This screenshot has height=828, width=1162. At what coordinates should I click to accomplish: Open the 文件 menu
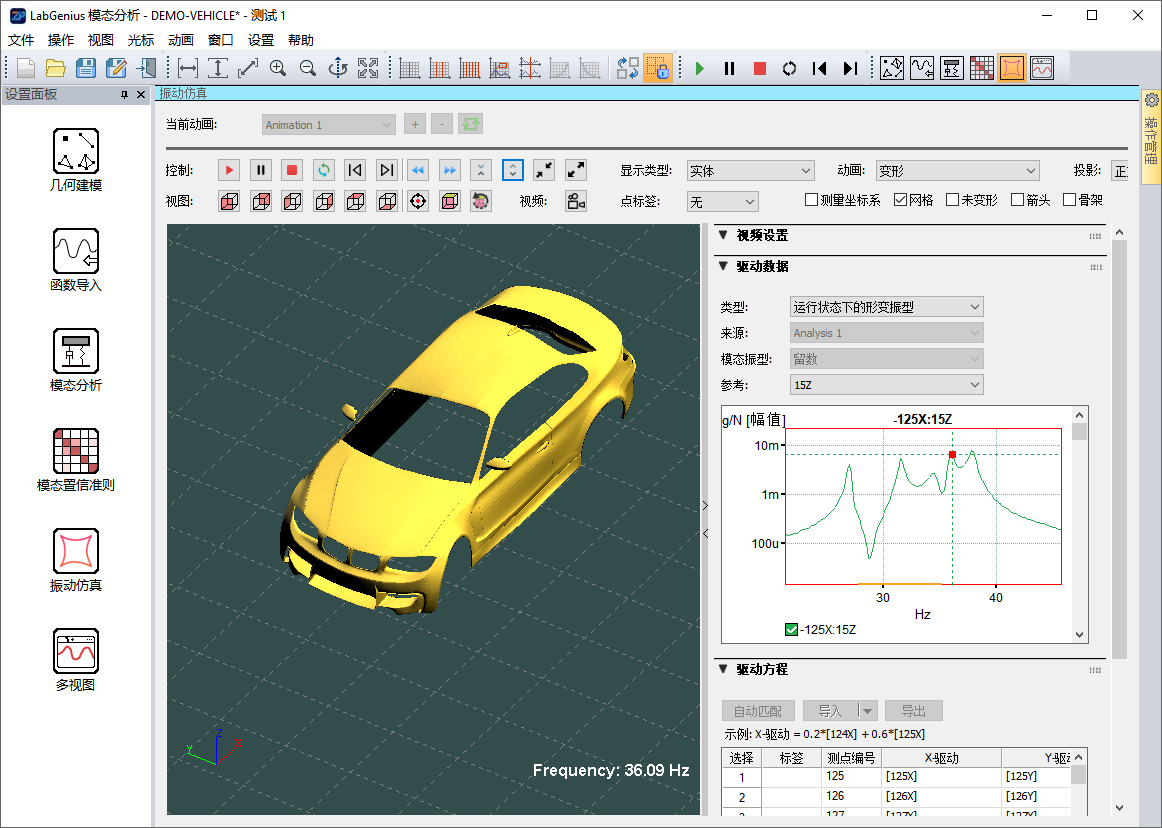pyautogui.click(x=21, y=40)
